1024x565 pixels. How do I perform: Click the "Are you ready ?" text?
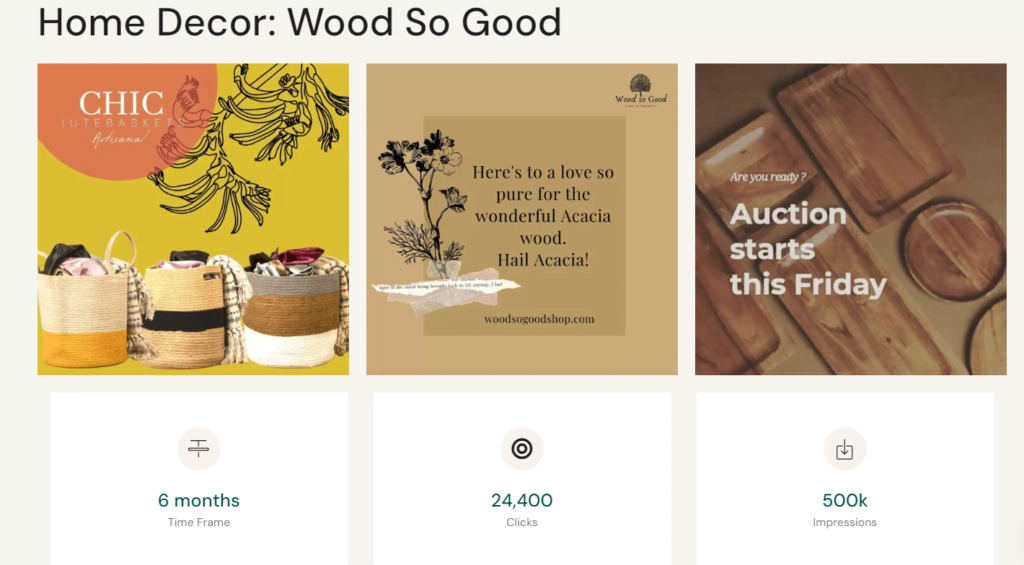[768, 177]
